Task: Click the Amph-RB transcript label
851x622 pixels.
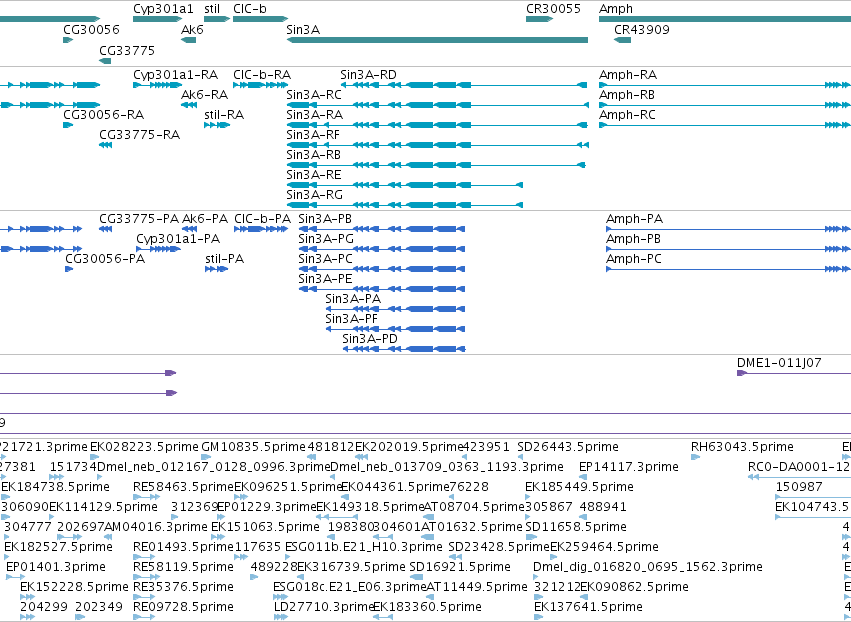Action: click(x=627, y=94)
